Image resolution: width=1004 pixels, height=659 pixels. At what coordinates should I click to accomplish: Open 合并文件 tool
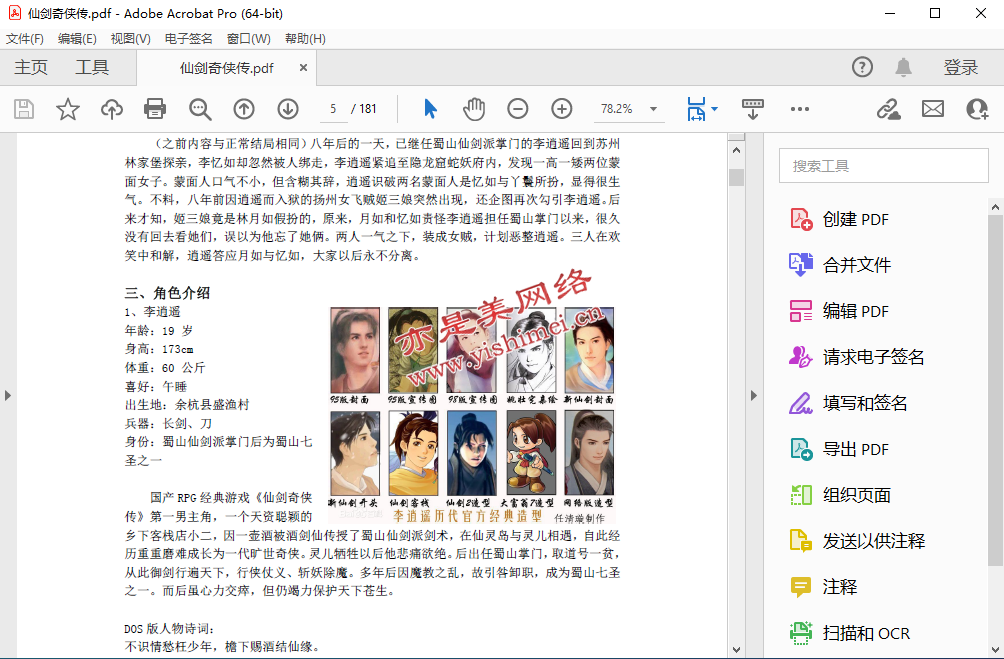(839, 265)
